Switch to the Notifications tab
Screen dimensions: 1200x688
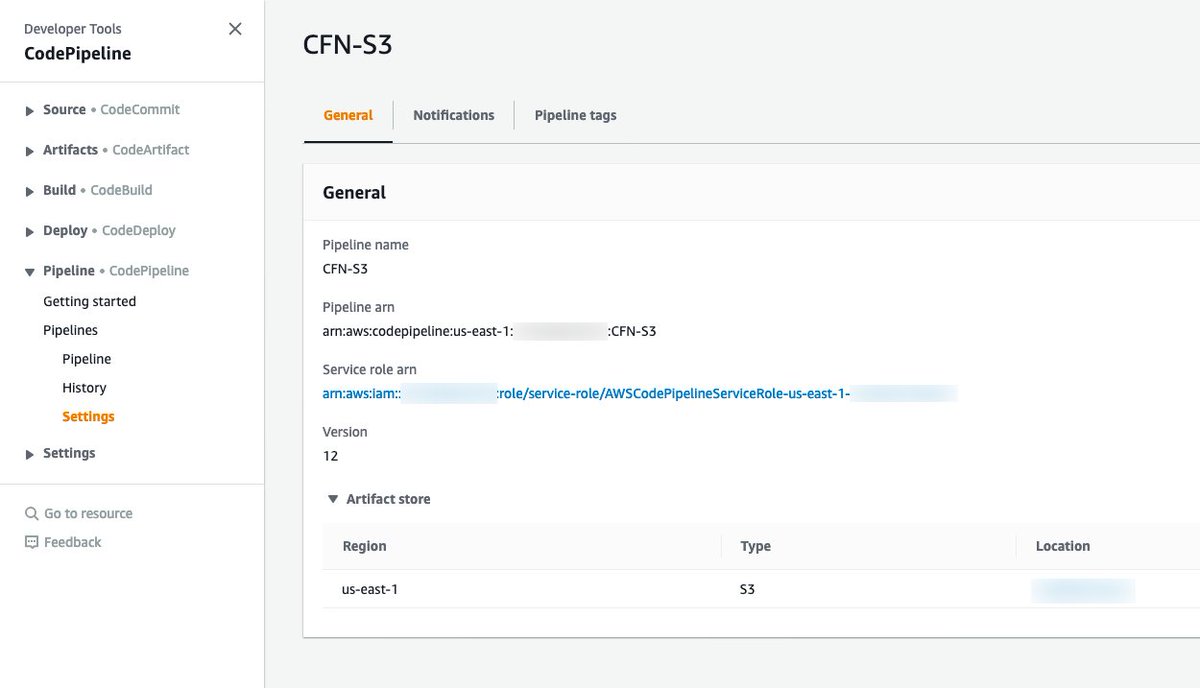coord(453,115)
